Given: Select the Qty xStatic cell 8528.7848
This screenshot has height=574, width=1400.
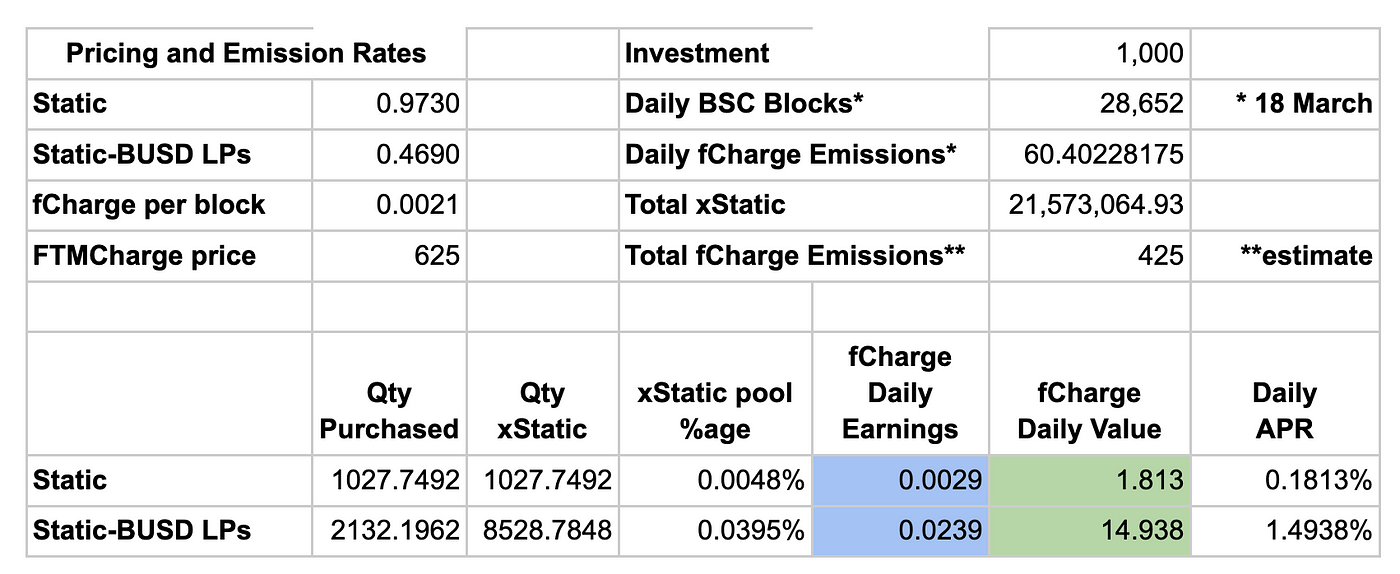Looking at the screenshot, I should (x=542, y=531).
